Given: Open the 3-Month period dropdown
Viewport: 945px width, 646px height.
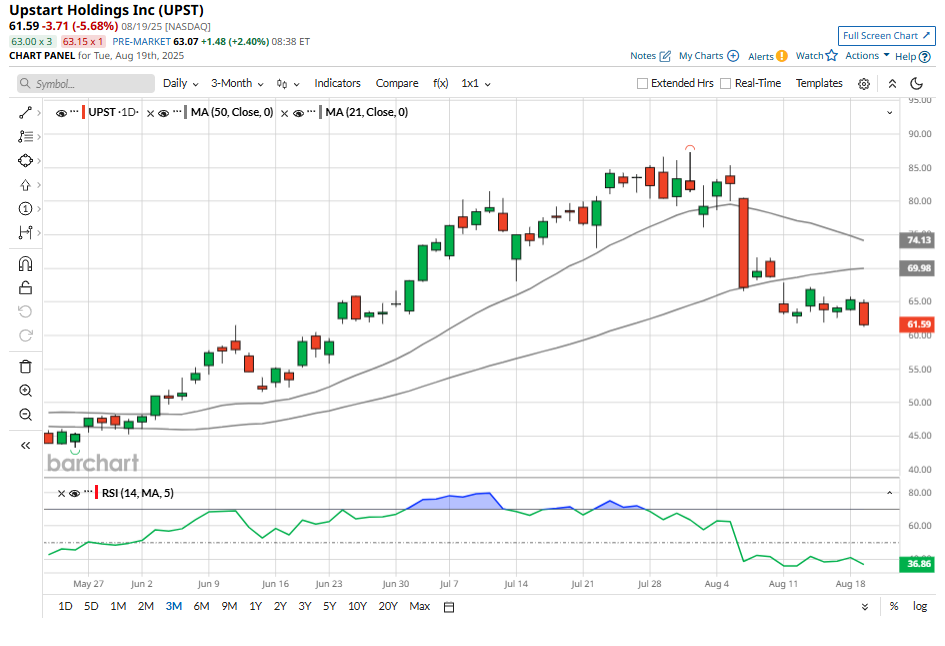Looking at the screenshot, I should pos(237,84).
